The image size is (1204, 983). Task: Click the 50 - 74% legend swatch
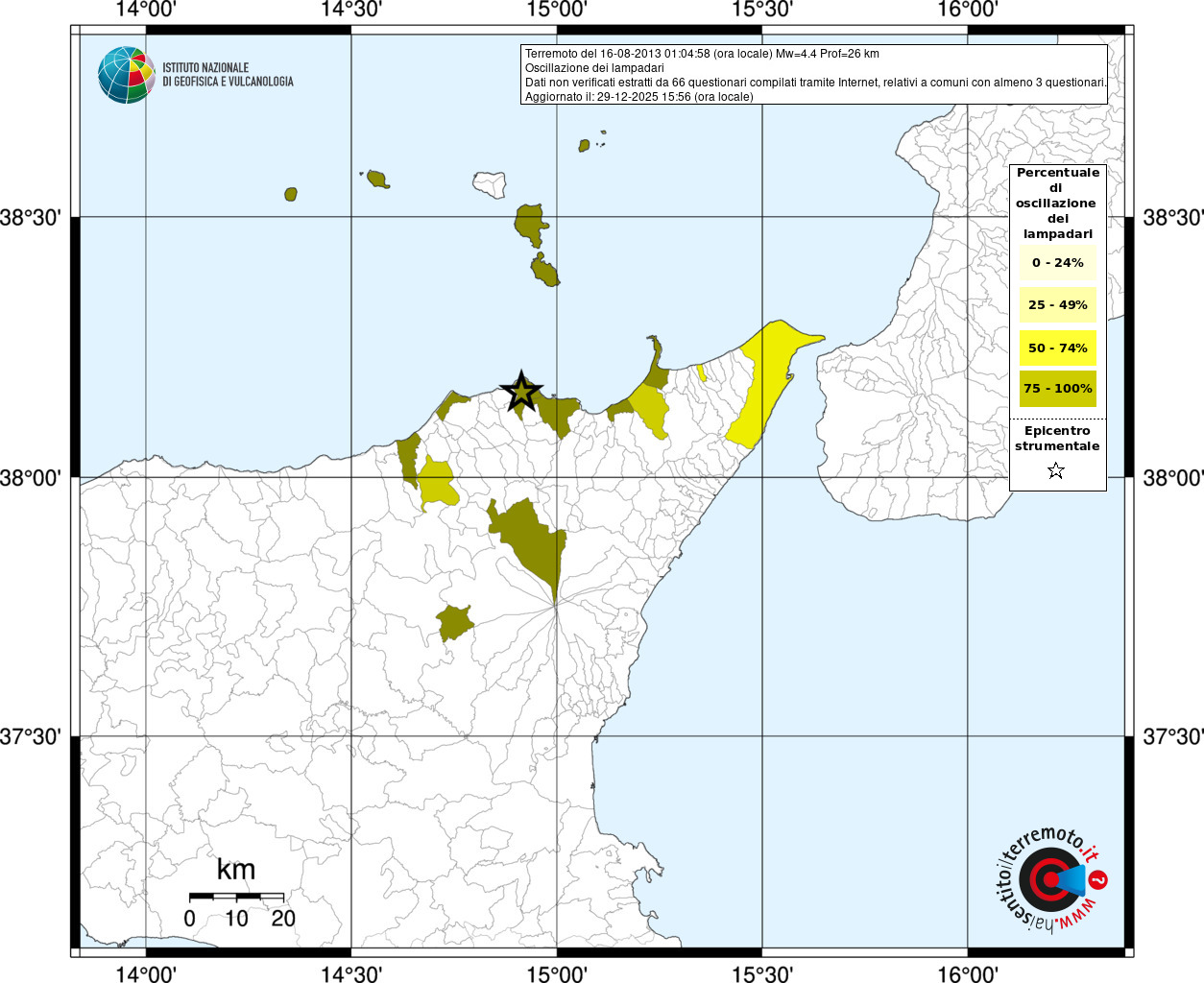1057,348
